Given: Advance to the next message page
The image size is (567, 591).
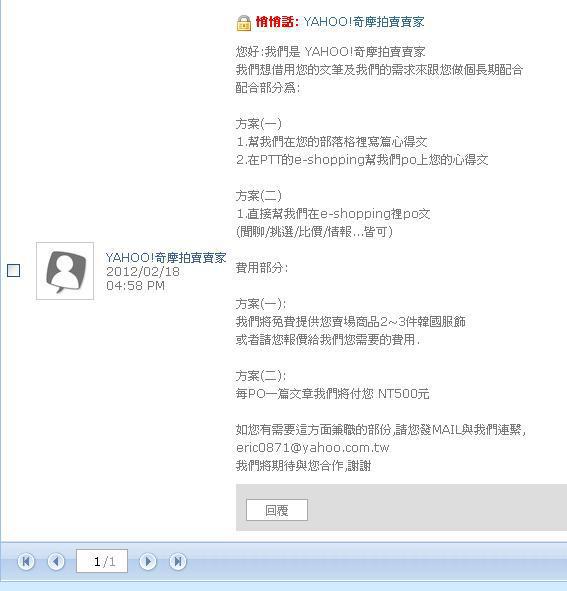Looking at the screenshot, I should (x=148, y=562).
